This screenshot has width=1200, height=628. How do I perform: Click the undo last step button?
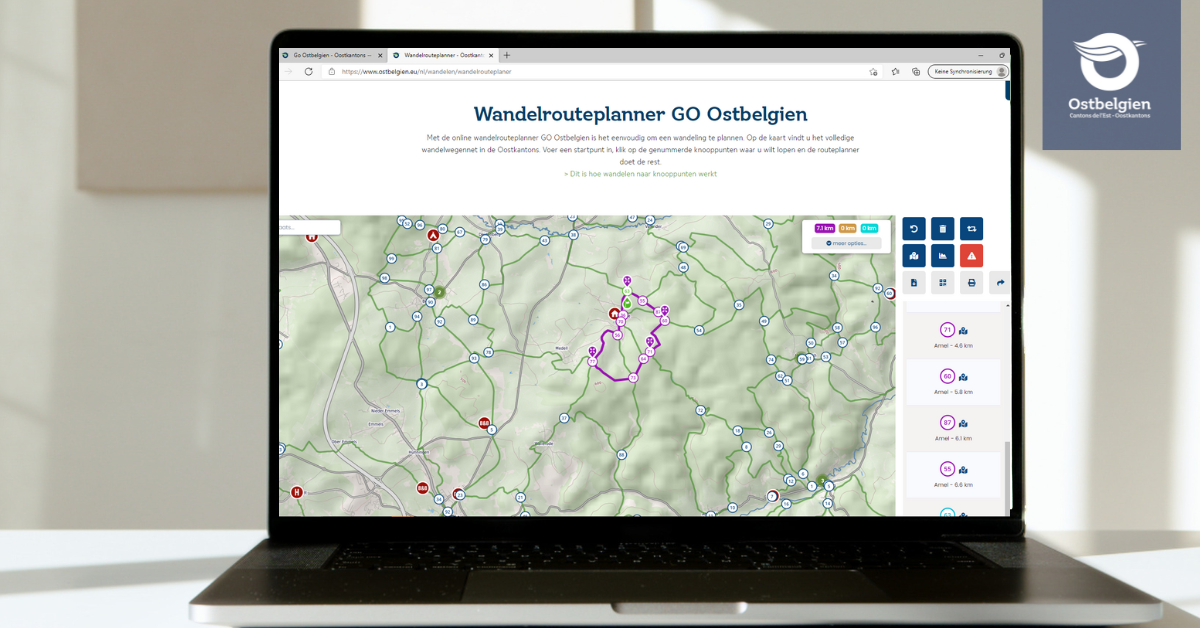point(914,229)
